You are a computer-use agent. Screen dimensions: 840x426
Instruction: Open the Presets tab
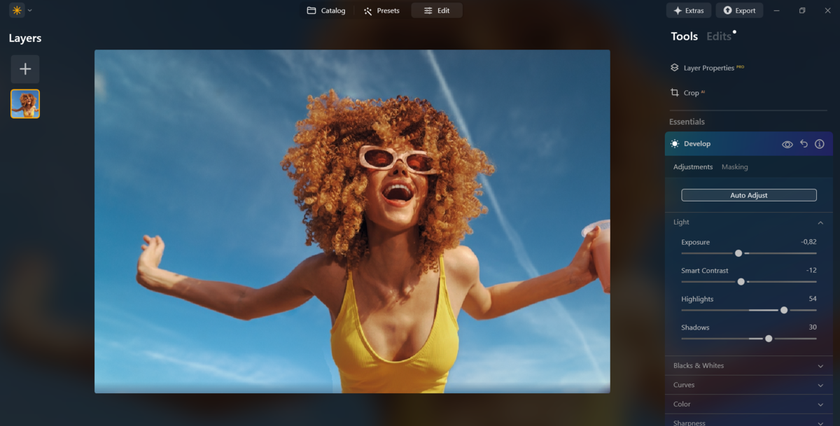(x=381, y=10)
